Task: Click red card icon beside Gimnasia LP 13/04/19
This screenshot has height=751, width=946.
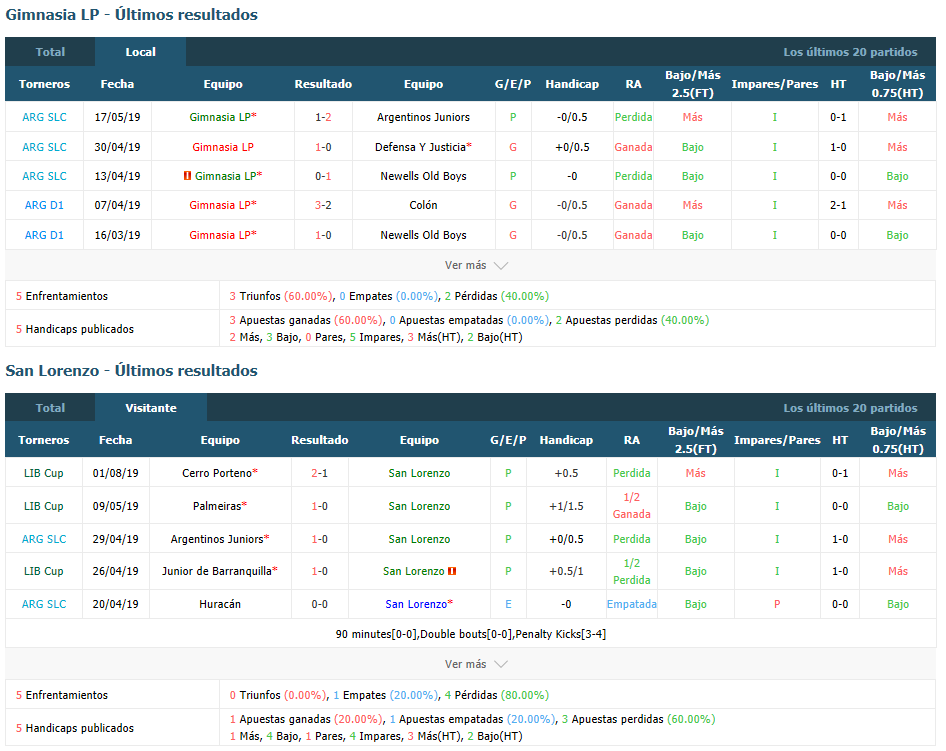Action: (x=187, y=176)
